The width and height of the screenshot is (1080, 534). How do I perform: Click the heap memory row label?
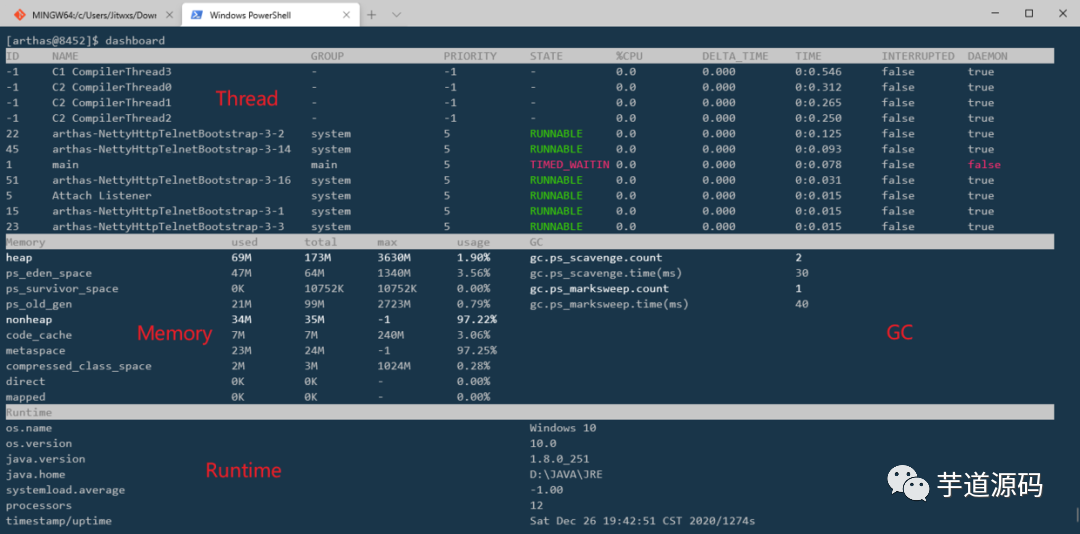[19, 258]
